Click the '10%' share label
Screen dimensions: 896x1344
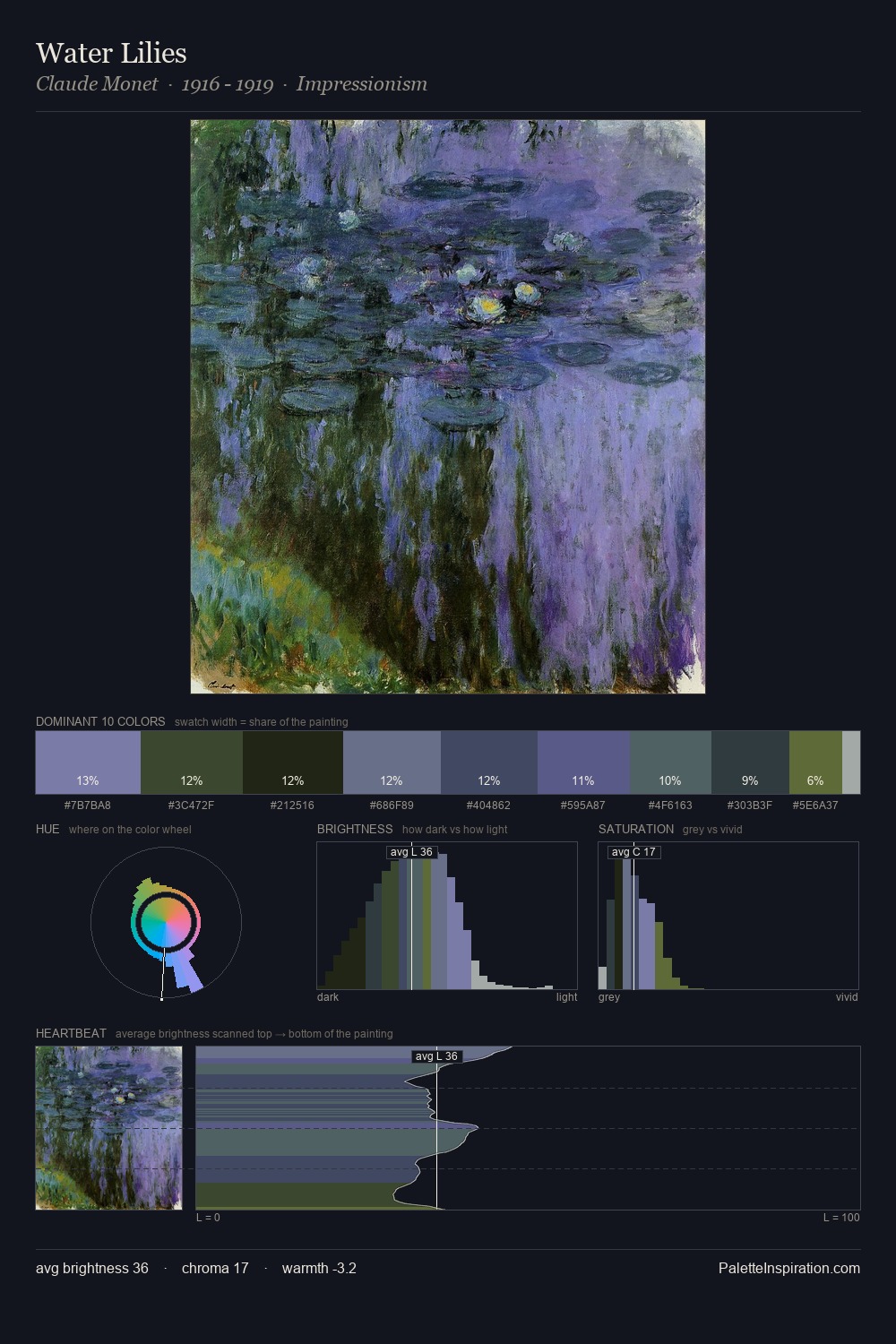tap(670, 780)
